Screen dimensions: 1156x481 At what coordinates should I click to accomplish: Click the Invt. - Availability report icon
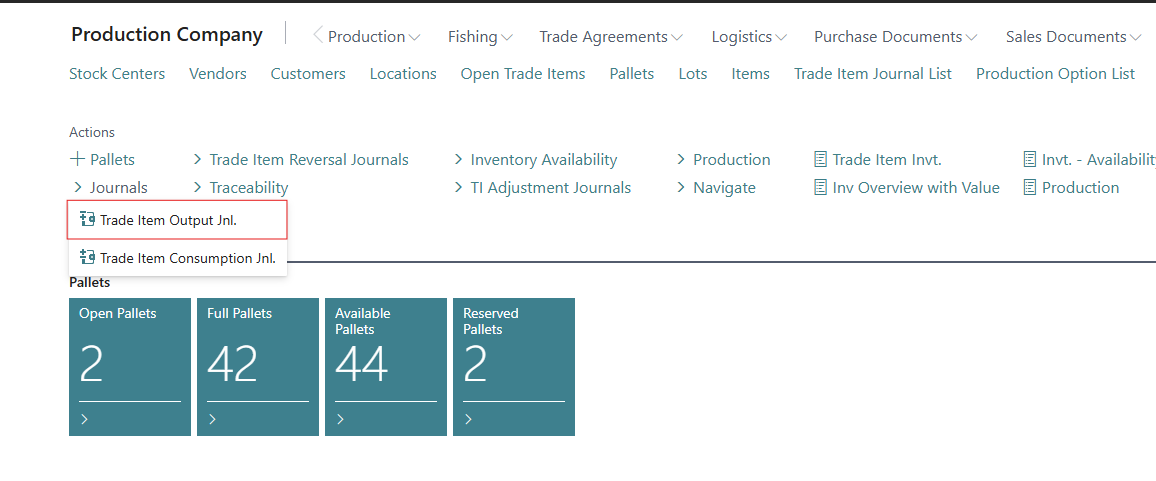(x=1030, y=160)
